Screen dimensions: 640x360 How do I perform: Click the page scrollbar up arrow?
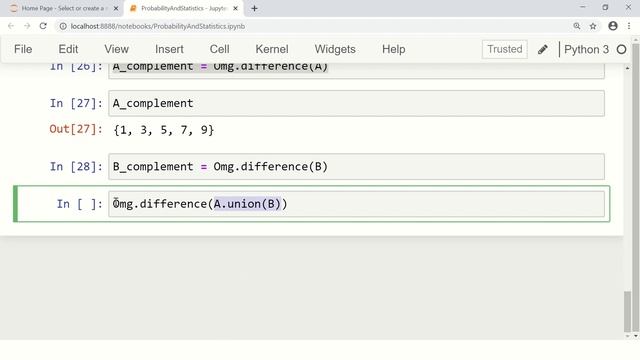point(636,40)
